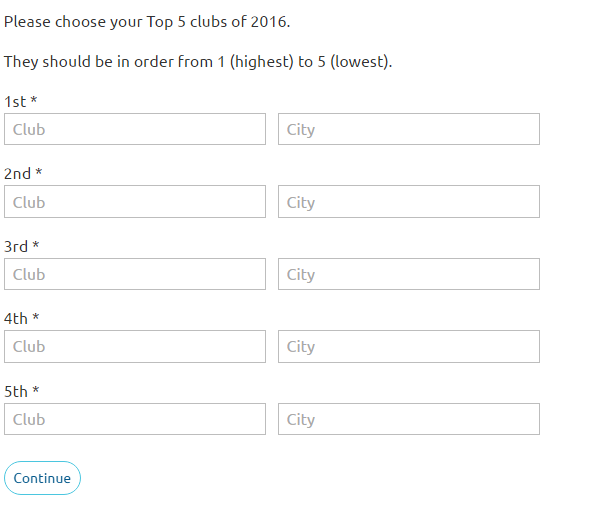This screenshot has height=529, width=607.
Task: Click the ordering instructions sentence
Action: click(198, 62)
